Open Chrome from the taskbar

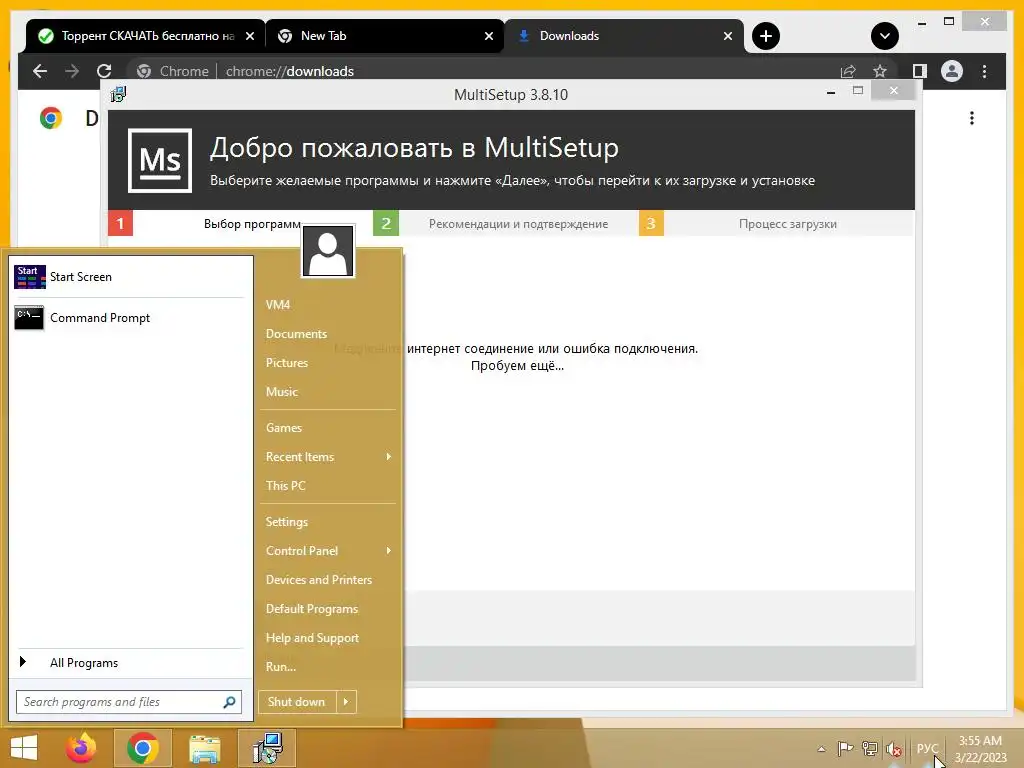point(142,748)
